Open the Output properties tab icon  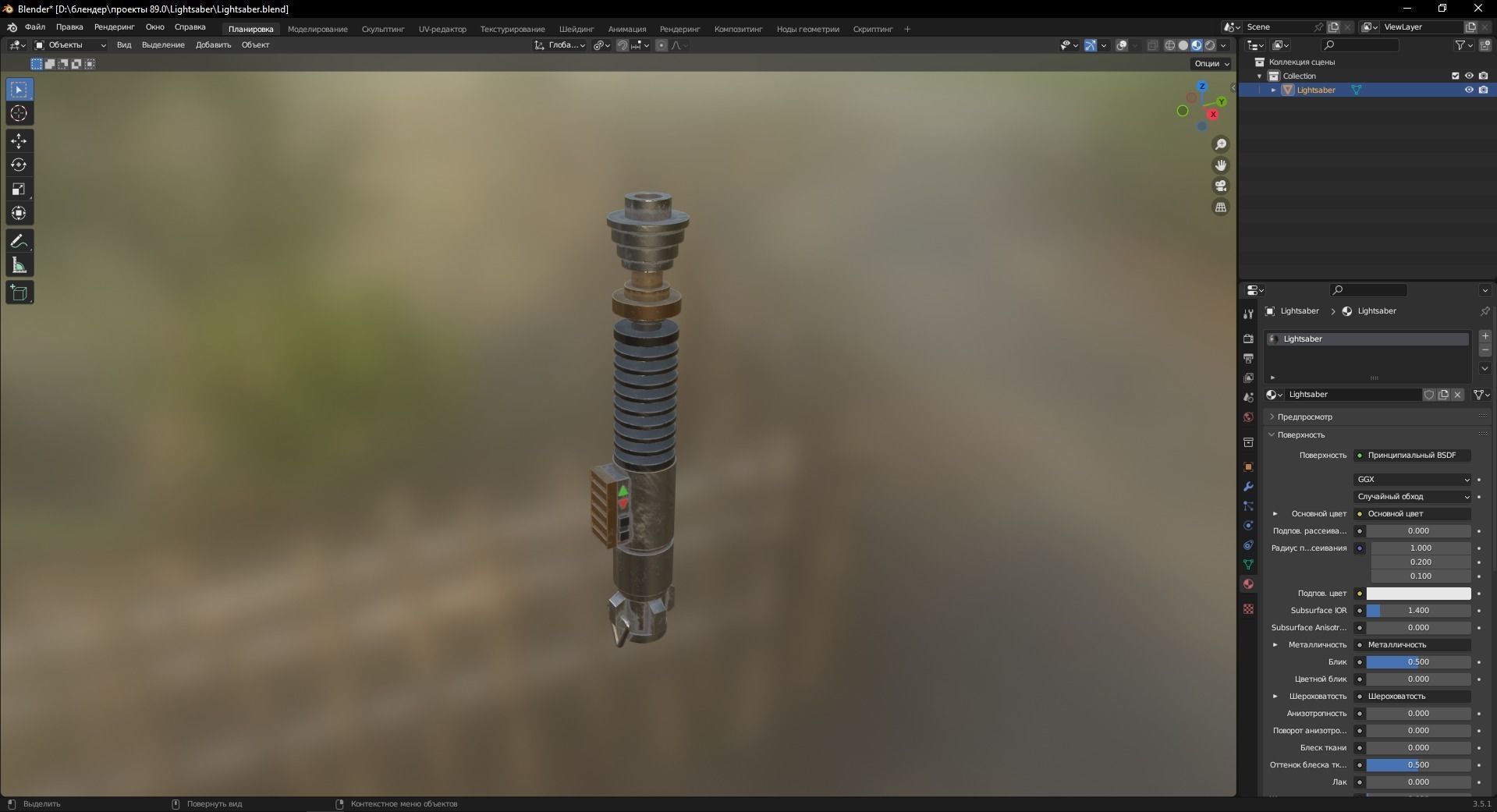tap(1248, 358)
